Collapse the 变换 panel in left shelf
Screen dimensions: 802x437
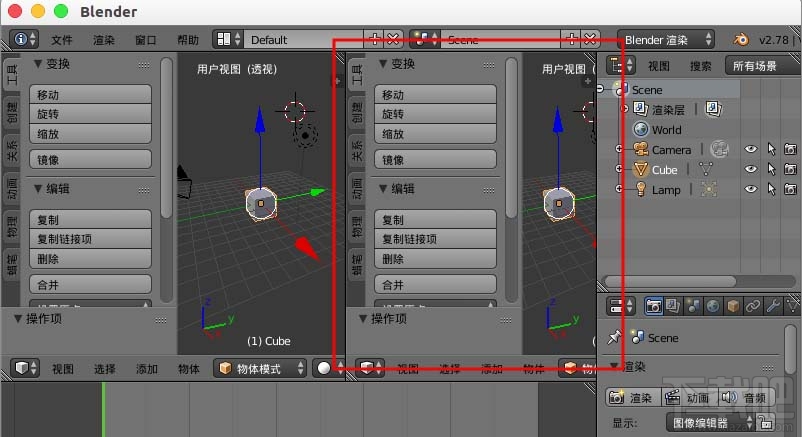click(38, 64)
